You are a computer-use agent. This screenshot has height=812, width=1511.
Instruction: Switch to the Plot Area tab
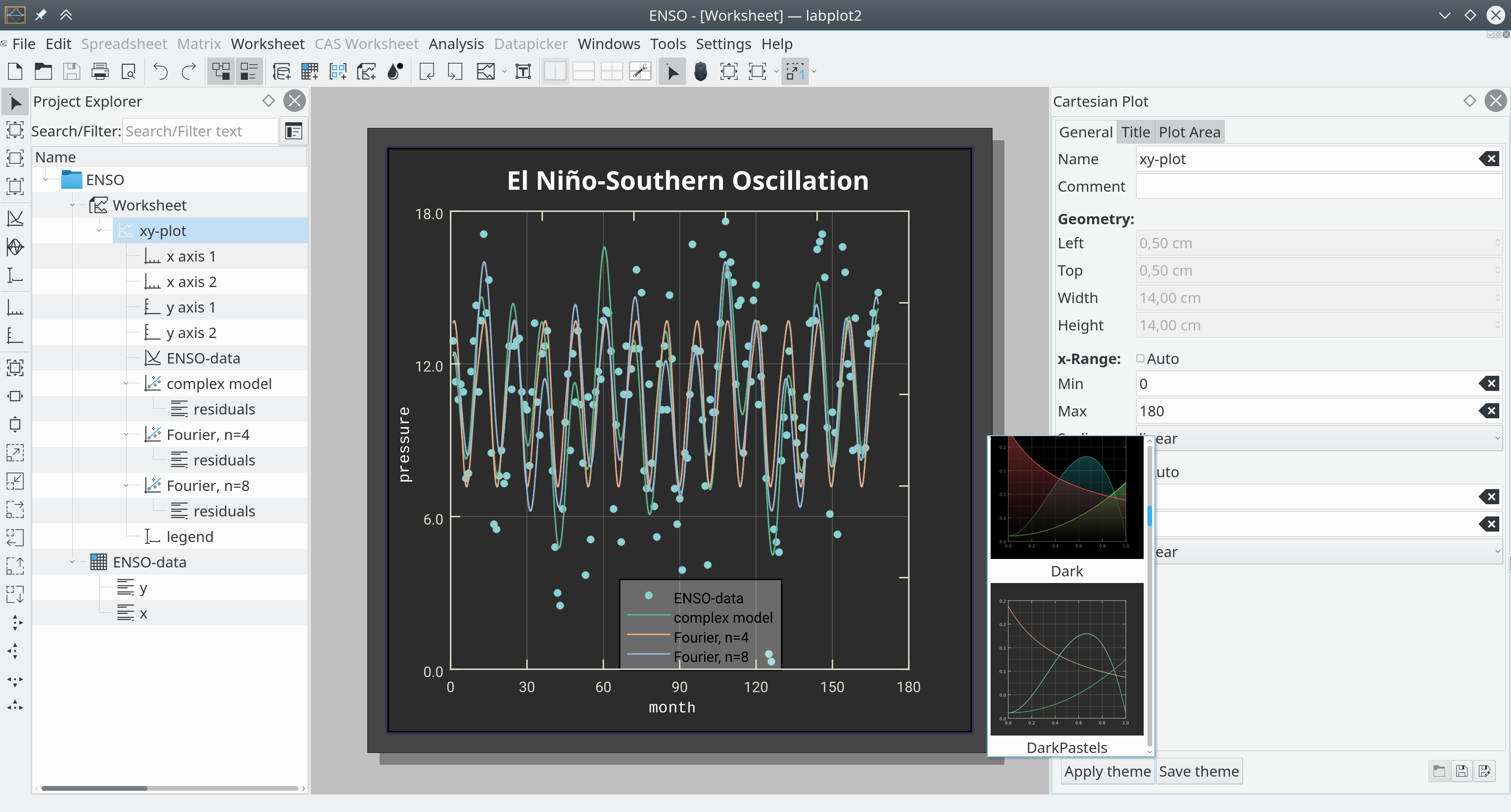coord(1189,133)
